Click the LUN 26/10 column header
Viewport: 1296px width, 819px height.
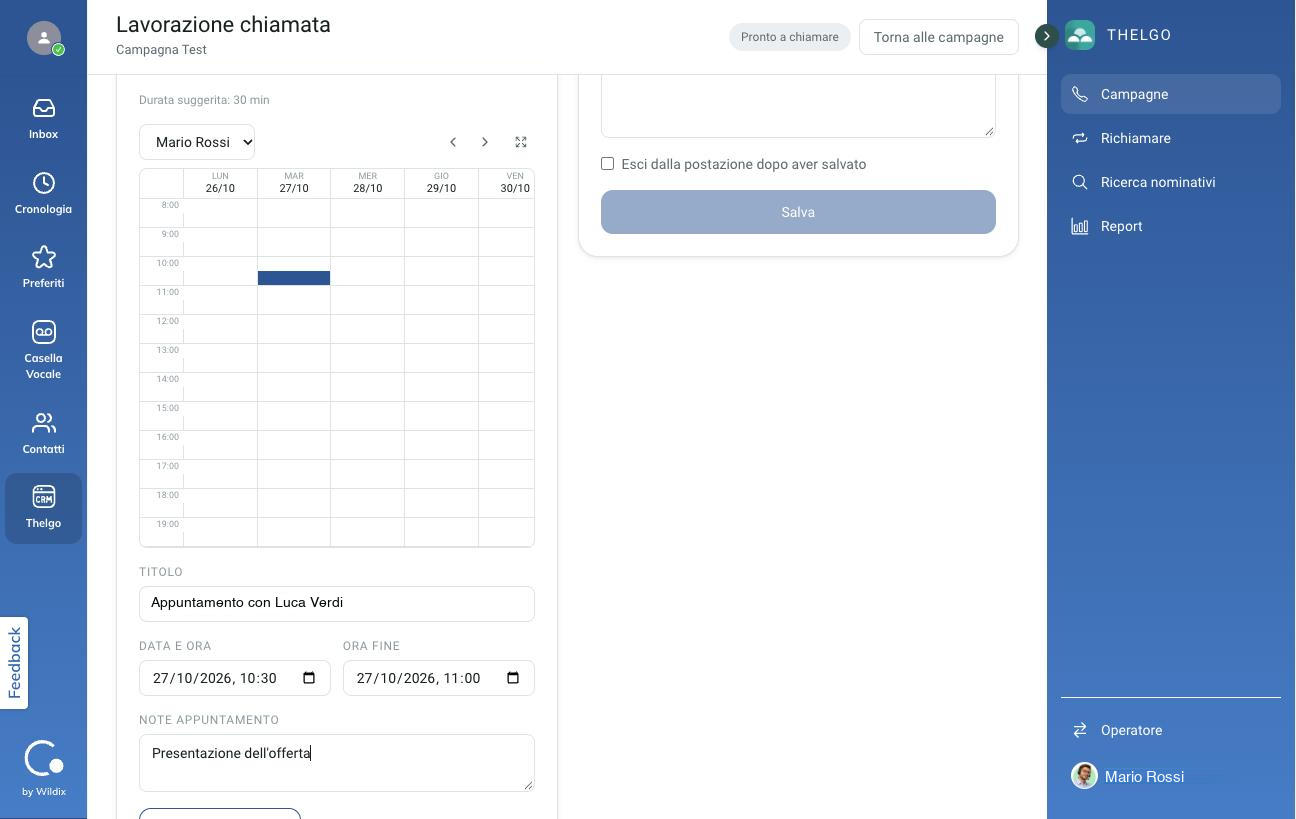click(220, 183)
